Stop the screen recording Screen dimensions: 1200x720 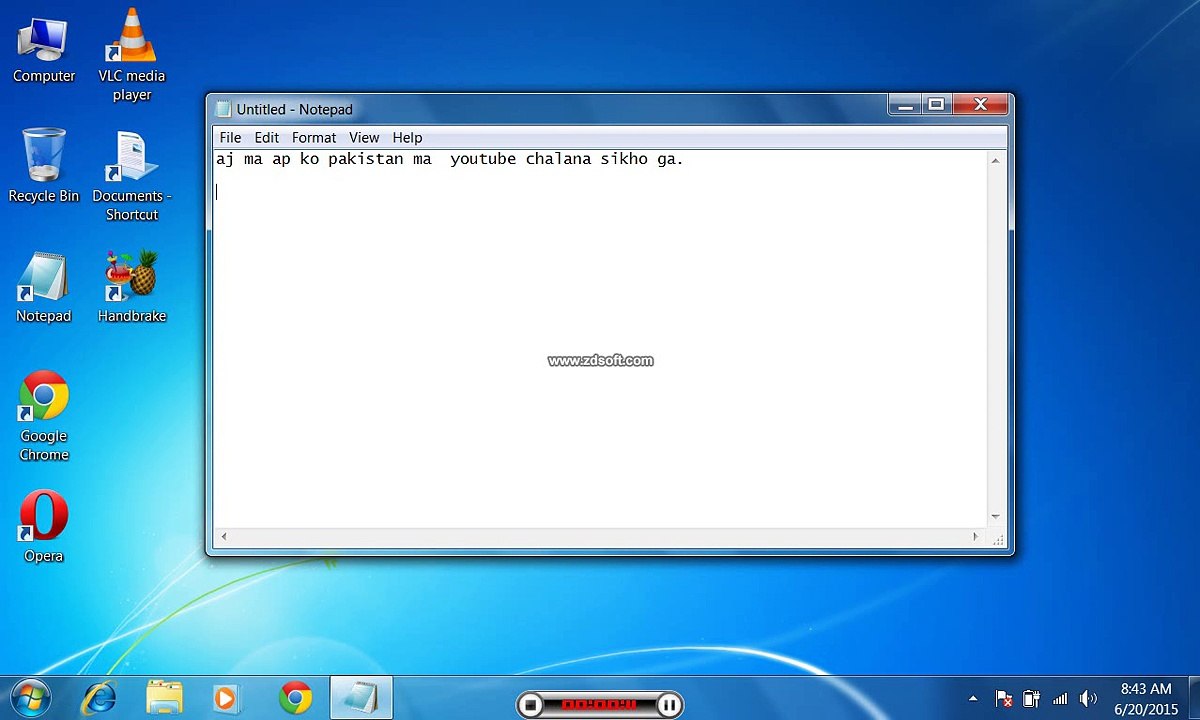(x=532, y=705)
